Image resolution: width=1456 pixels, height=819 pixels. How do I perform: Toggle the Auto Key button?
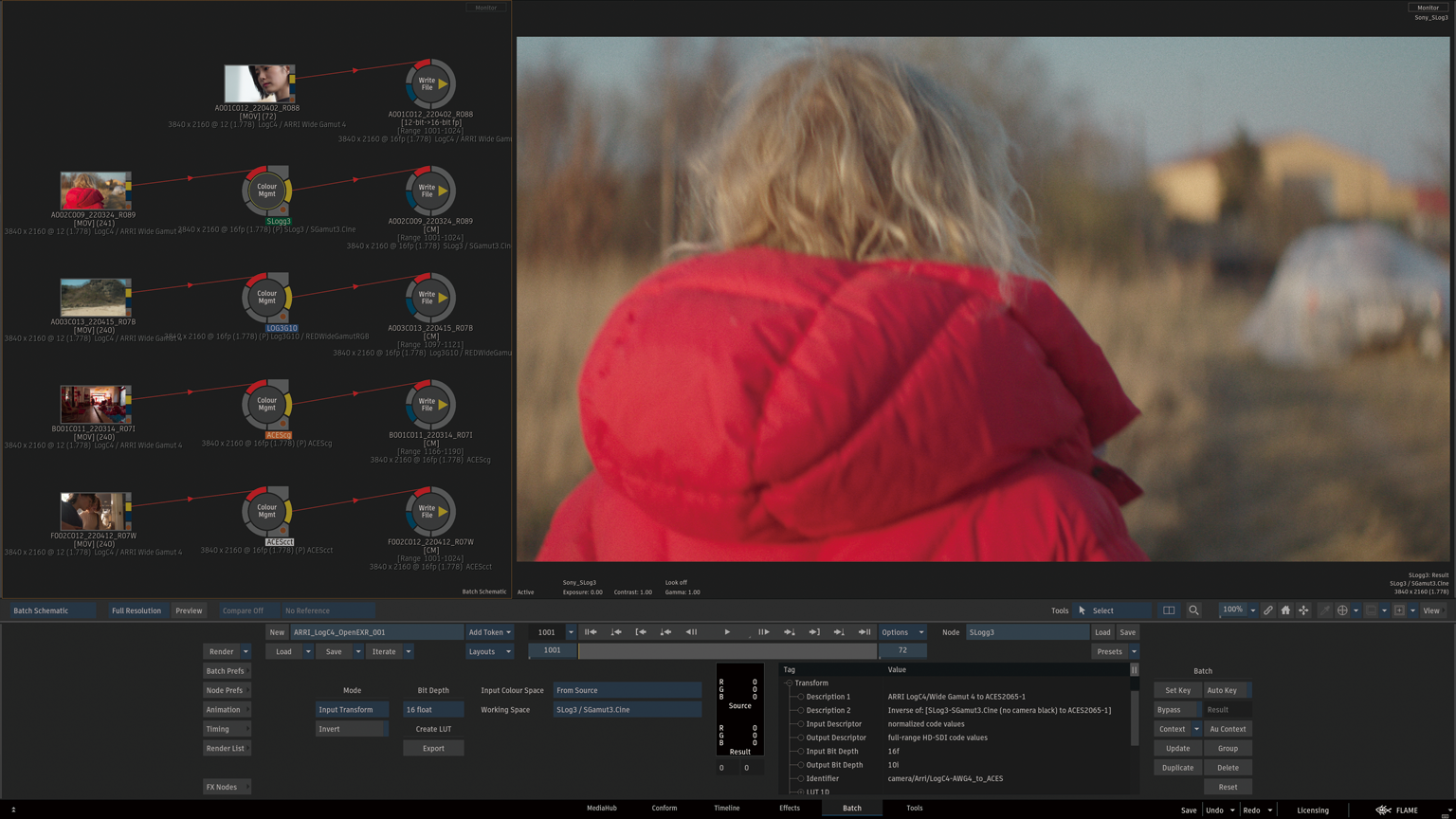pyautogui.click(x=1227, y=690)
